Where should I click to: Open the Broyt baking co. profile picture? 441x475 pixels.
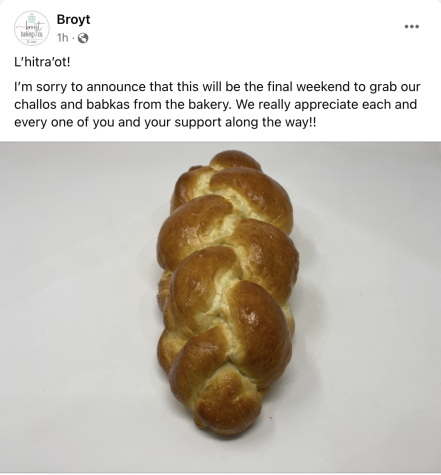(32, 28)
